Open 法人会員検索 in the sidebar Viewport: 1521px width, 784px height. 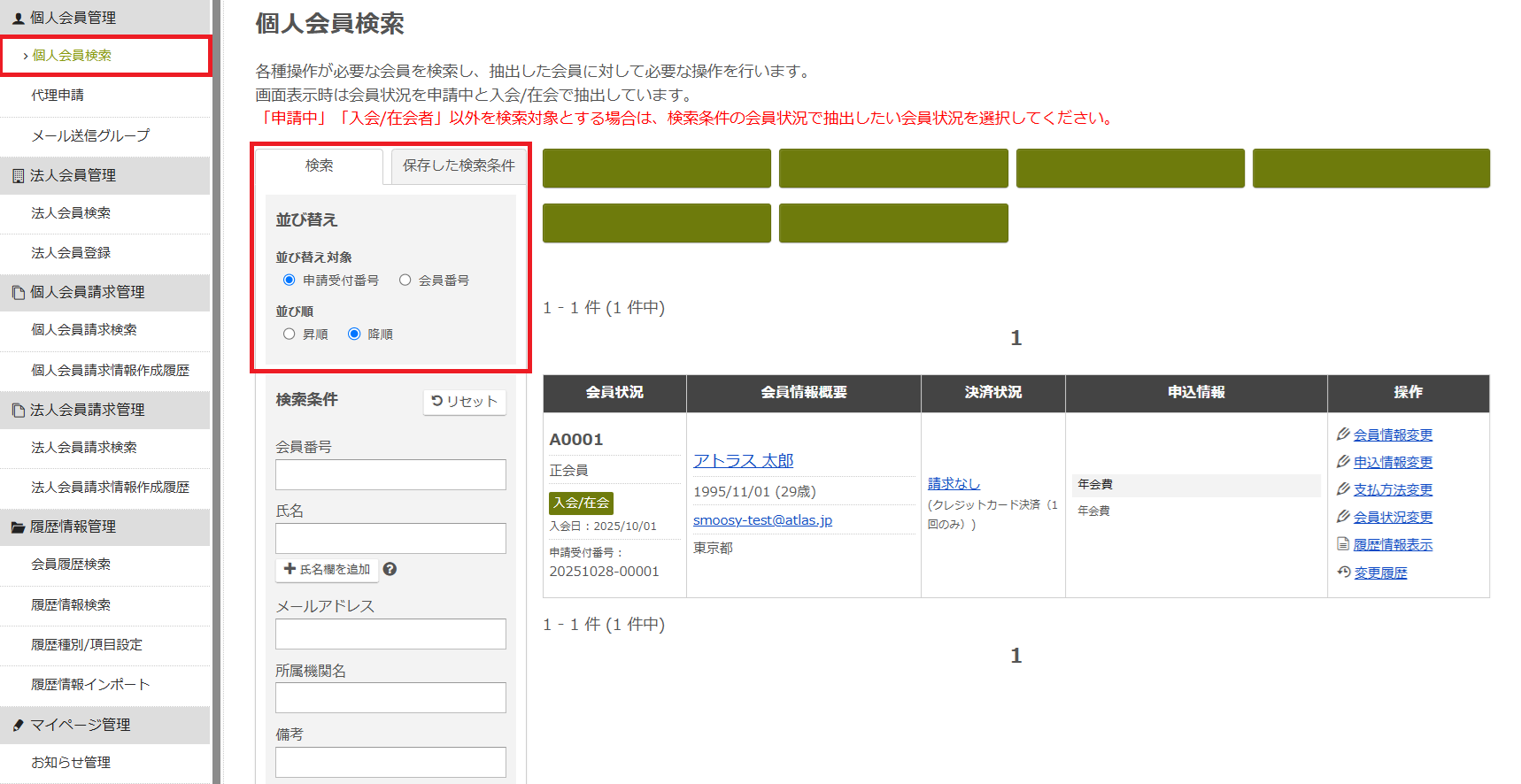(x=71, y=213)
